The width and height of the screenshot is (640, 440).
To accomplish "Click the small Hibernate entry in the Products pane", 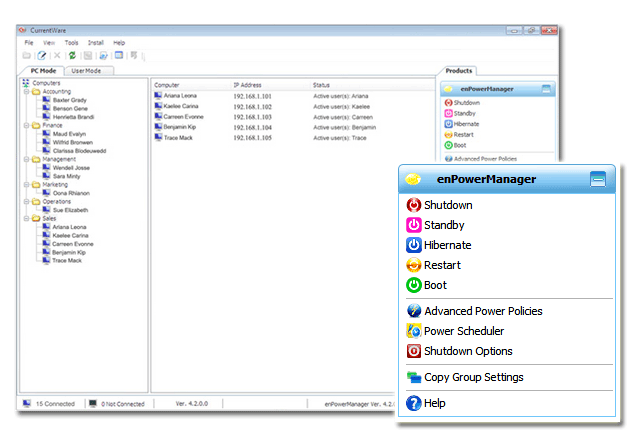I will click(x=462, y=124).
